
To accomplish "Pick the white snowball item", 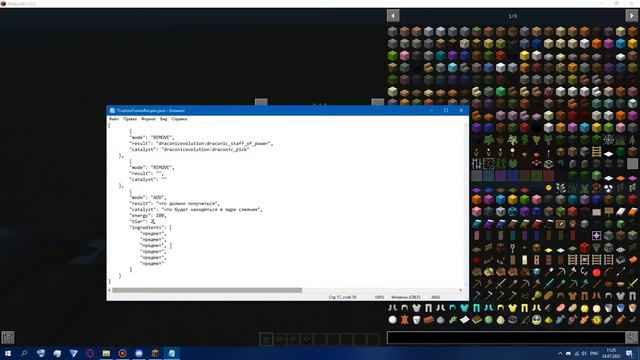I will [x=392, y=320].
